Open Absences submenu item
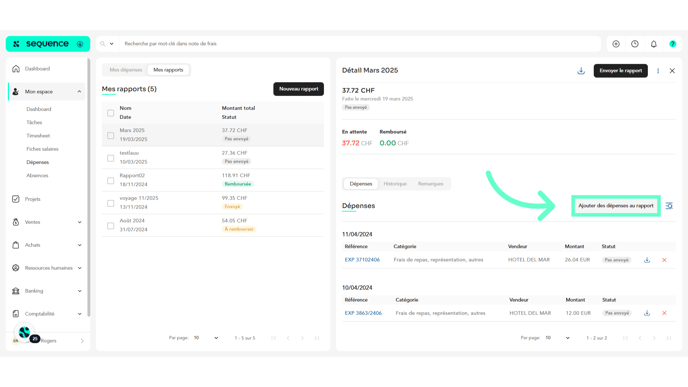 point(37,176)
